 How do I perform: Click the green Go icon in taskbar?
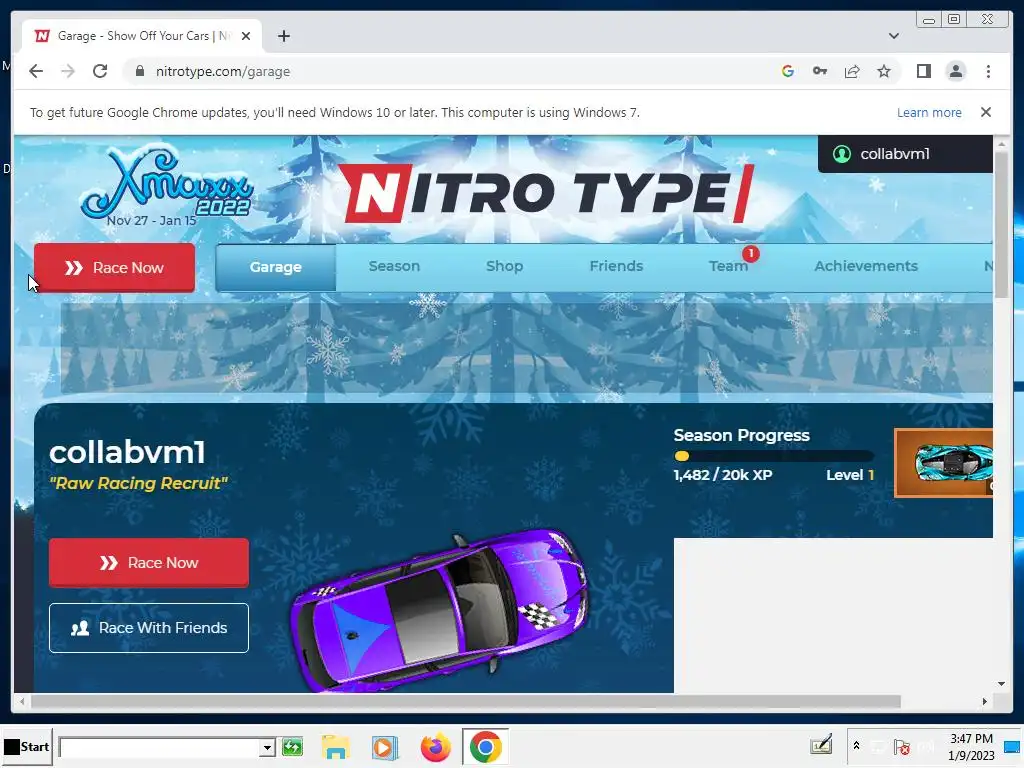click(x=292, y=746)
